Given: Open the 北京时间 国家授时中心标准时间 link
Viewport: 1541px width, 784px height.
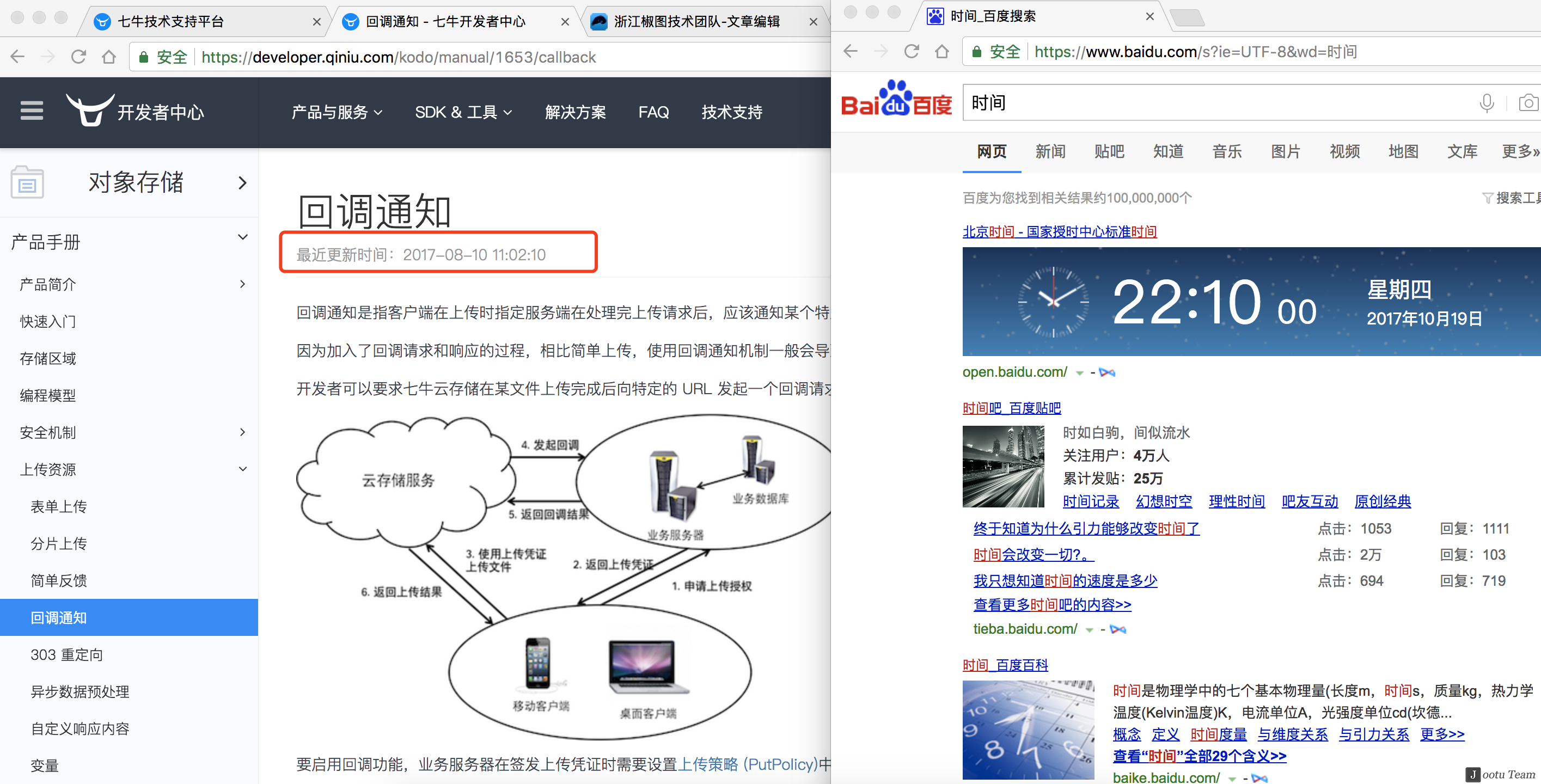Looking at the screenshot, I should click(x=1059, y=231).
